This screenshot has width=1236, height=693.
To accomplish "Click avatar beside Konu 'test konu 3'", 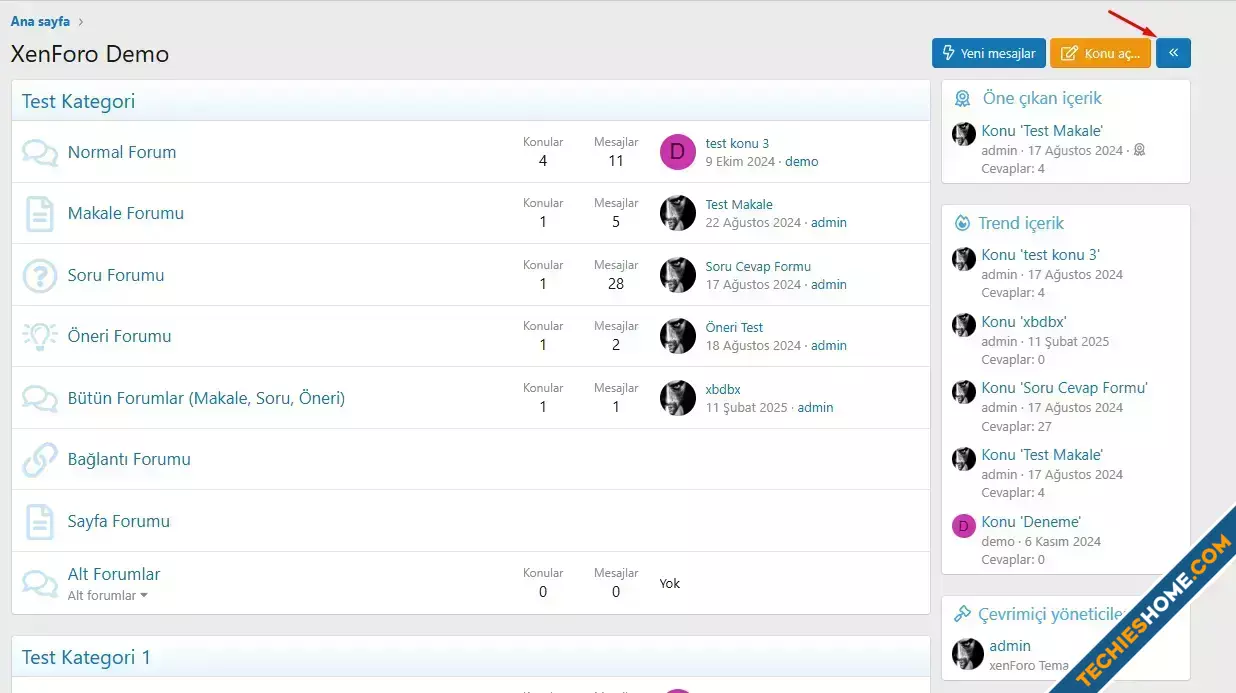I will pyautogui.click(x=964, y=259).
